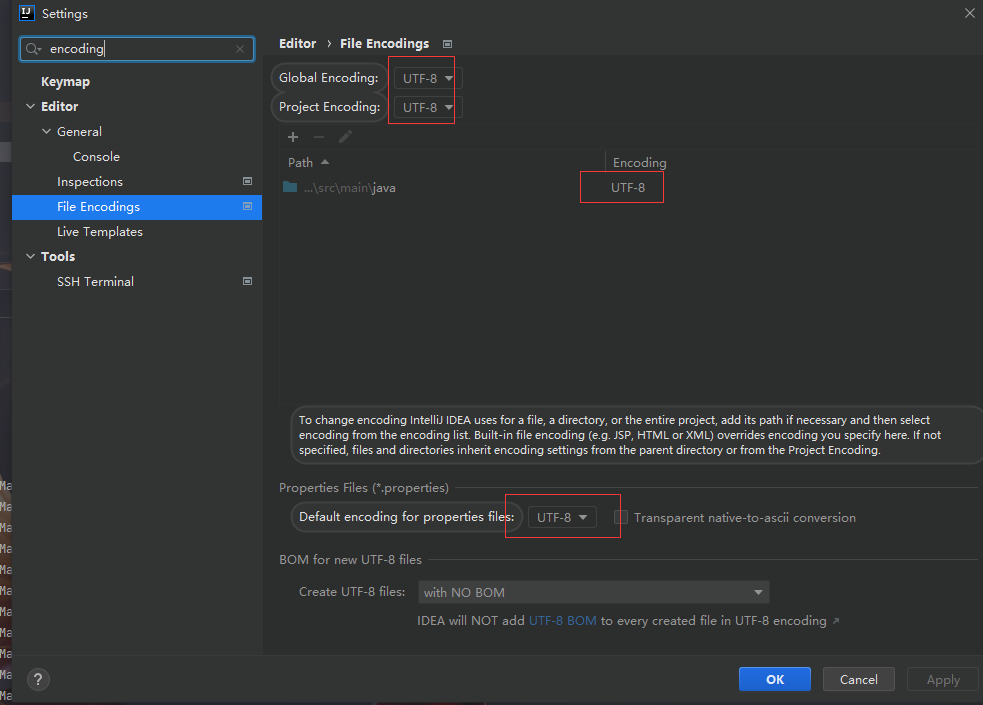983x705 pixels.
Task: Click project-level icon next to SSH Terminal
Action: click(x=248, y=281)
